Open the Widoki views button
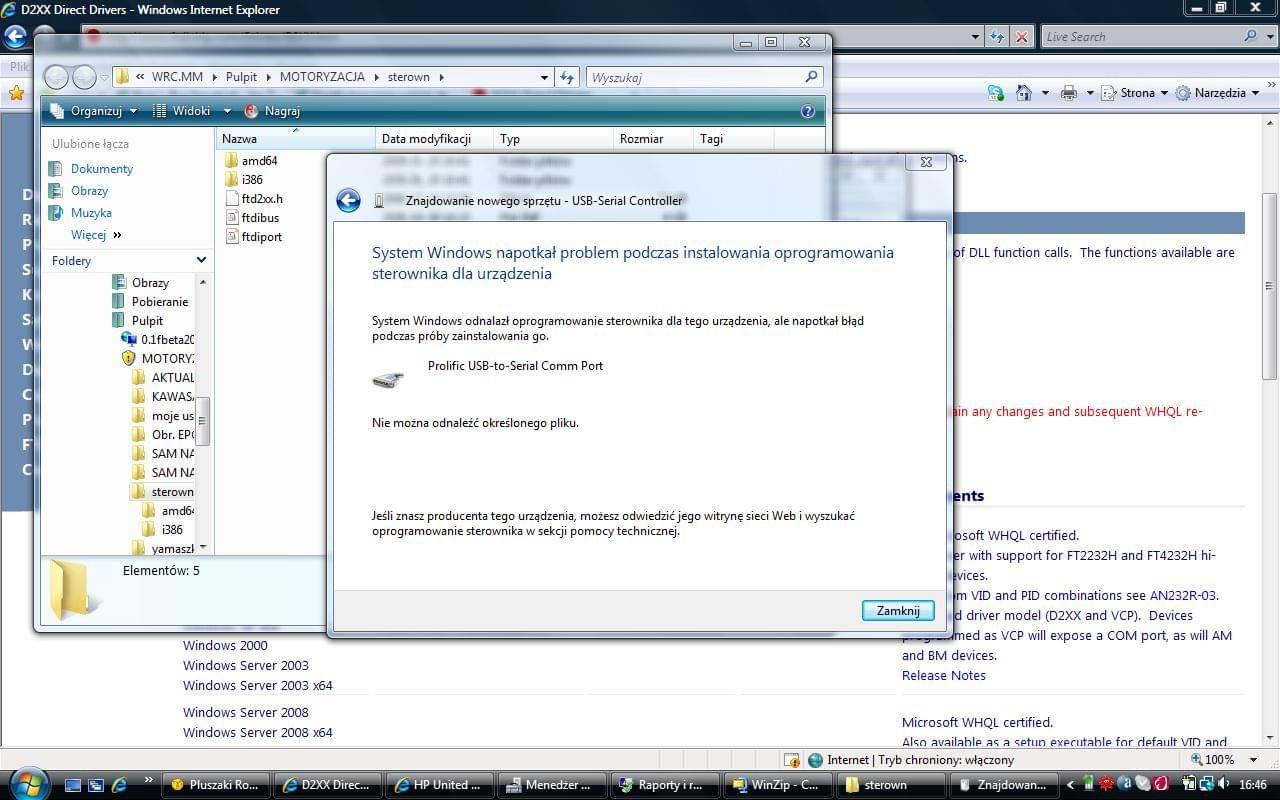The width and height of the screenshot is (1280, 800). tap(183, 111)
